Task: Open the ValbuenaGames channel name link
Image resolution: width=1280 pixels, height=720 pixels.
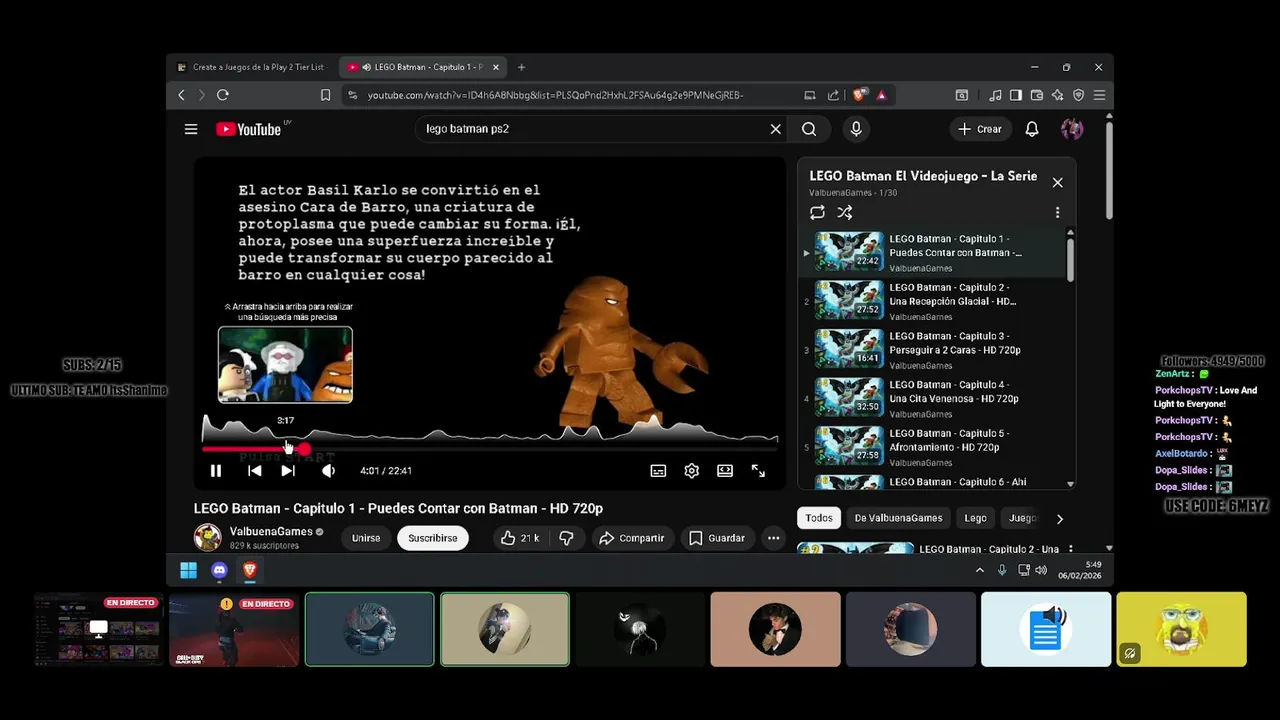Action: point(271,532)
